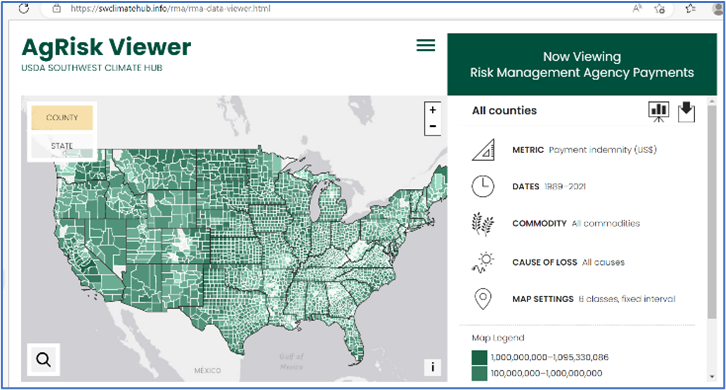The image size is (726, 390).
Task: Click the MAP SETTINGS label
Action: (543, 299)
